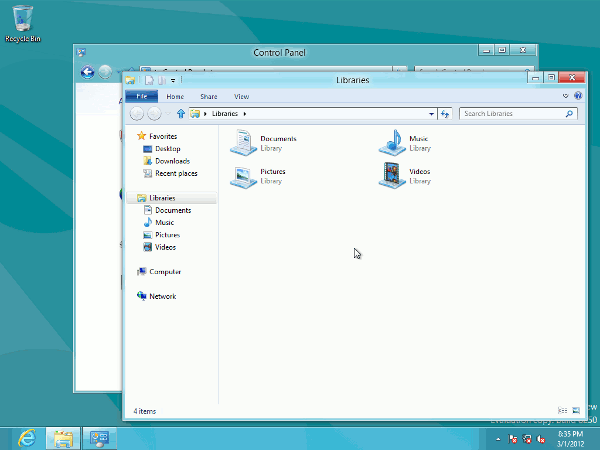This screenshot has width=600, height=450.
Task: Maximize the Libraries window
Action: (x=551, y=78)
